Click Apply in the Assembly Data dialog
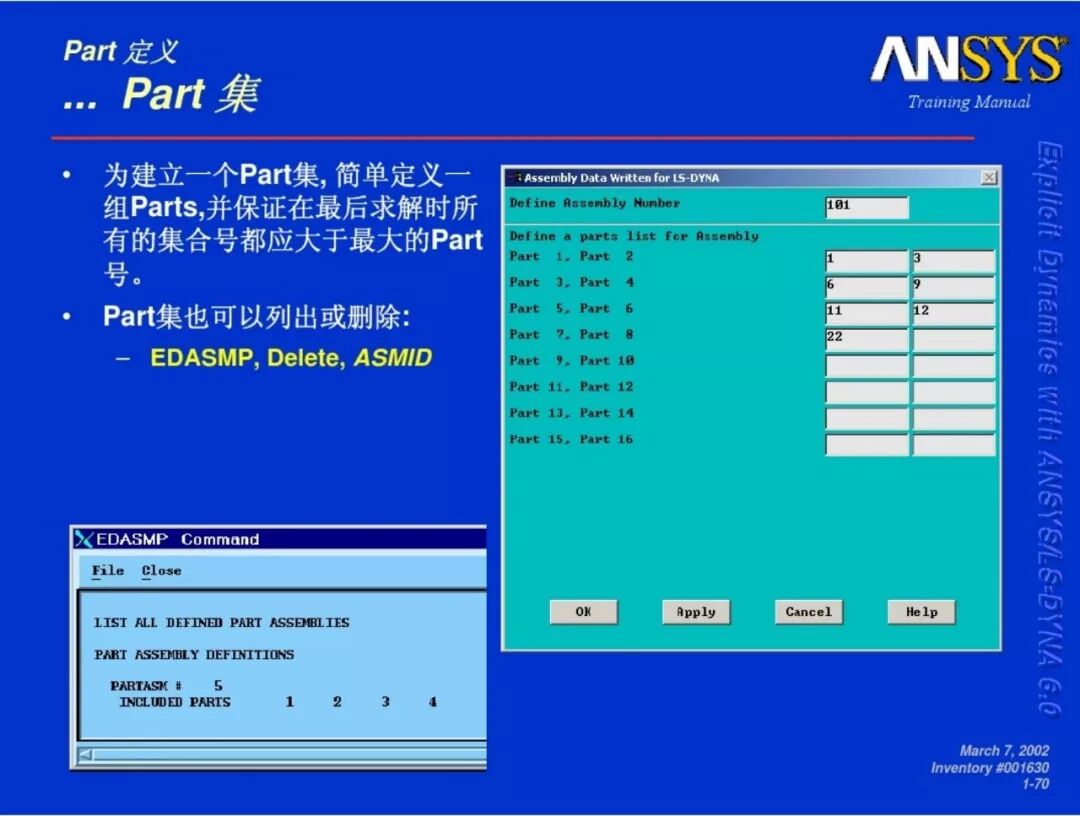This screenshot has width=1080, height=816. pyautogui.click(x=696, y=611)
